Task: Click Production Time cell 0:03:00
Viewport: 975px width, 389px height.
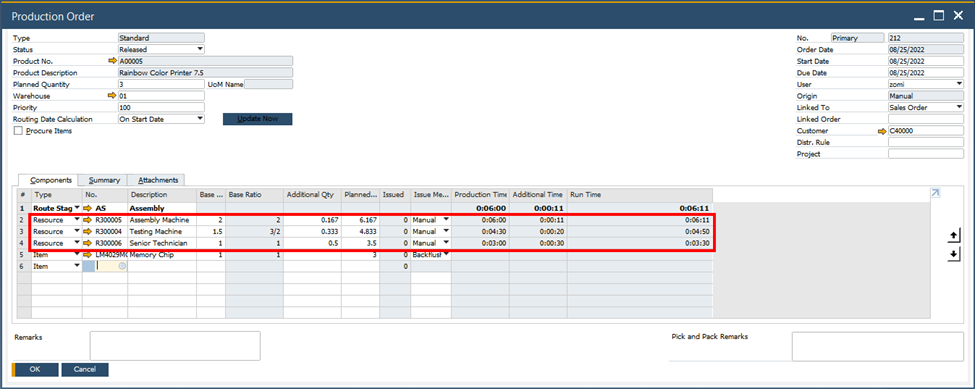Action: [x=480, y=243]
